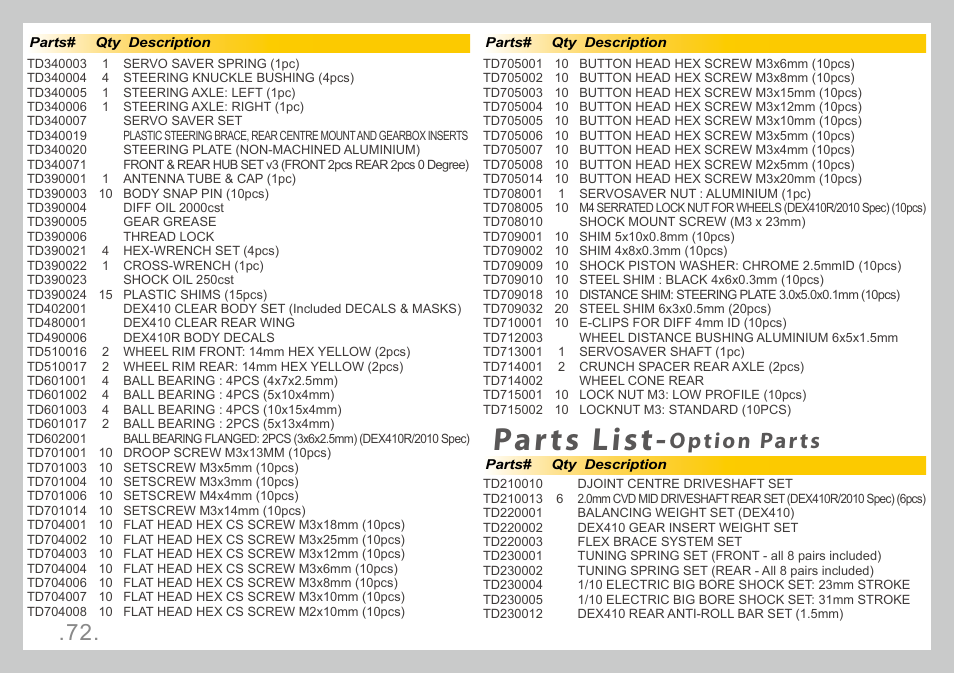954x673 pixels.
Task: Click 'STEEL SHIM 6x3x0.5mm (20pcs)' text
Action: point(675,309)
